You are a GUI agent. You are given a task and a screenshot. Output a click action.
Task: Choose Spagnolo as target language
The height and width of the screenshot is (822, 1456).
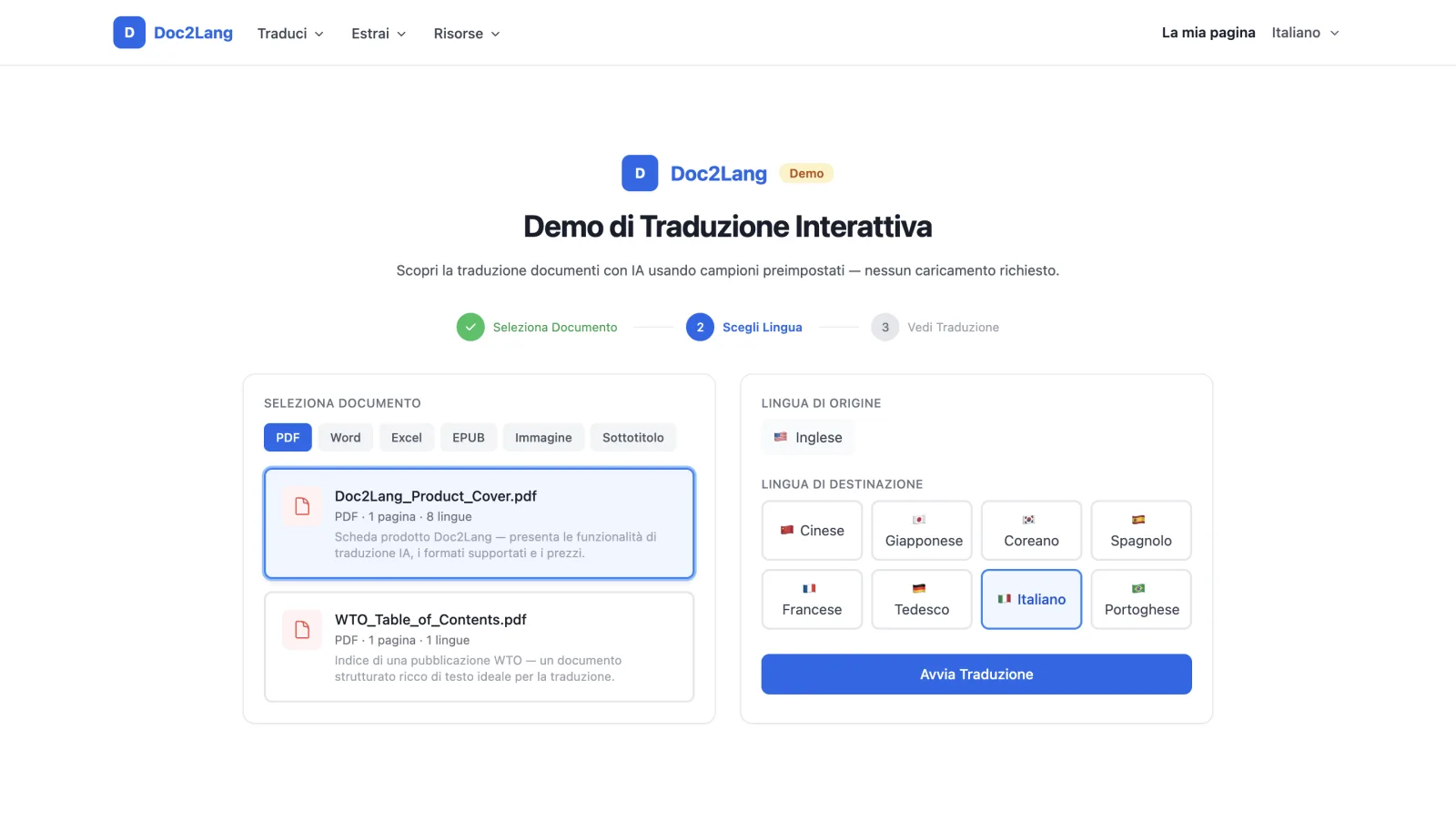(x=1141, y=531)
